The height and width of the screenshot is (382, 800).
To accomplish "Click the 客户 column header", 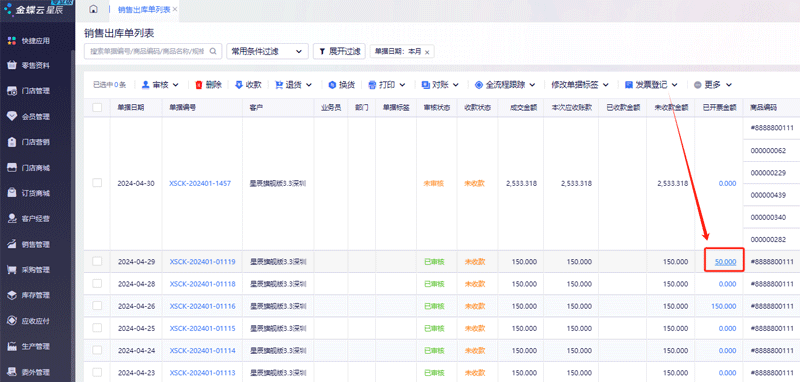I will pos(256,108).
